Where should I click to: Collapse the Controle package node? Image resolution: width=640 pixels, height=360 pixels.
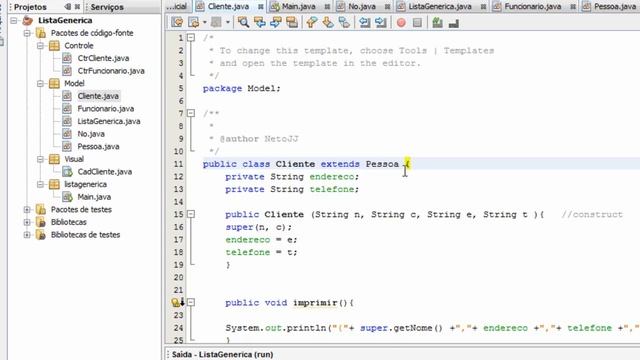[x=40, y=45]
